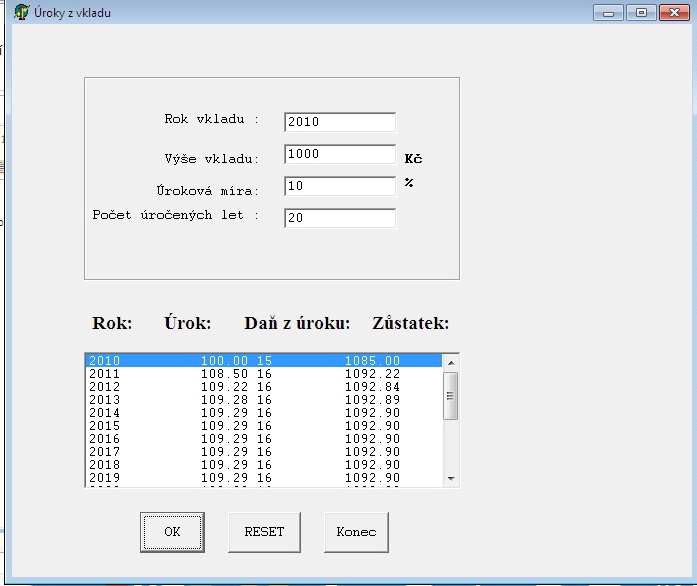Click the list scrollbar up arrow
Viewport: 697px width, 586px height.
point(451,363)
